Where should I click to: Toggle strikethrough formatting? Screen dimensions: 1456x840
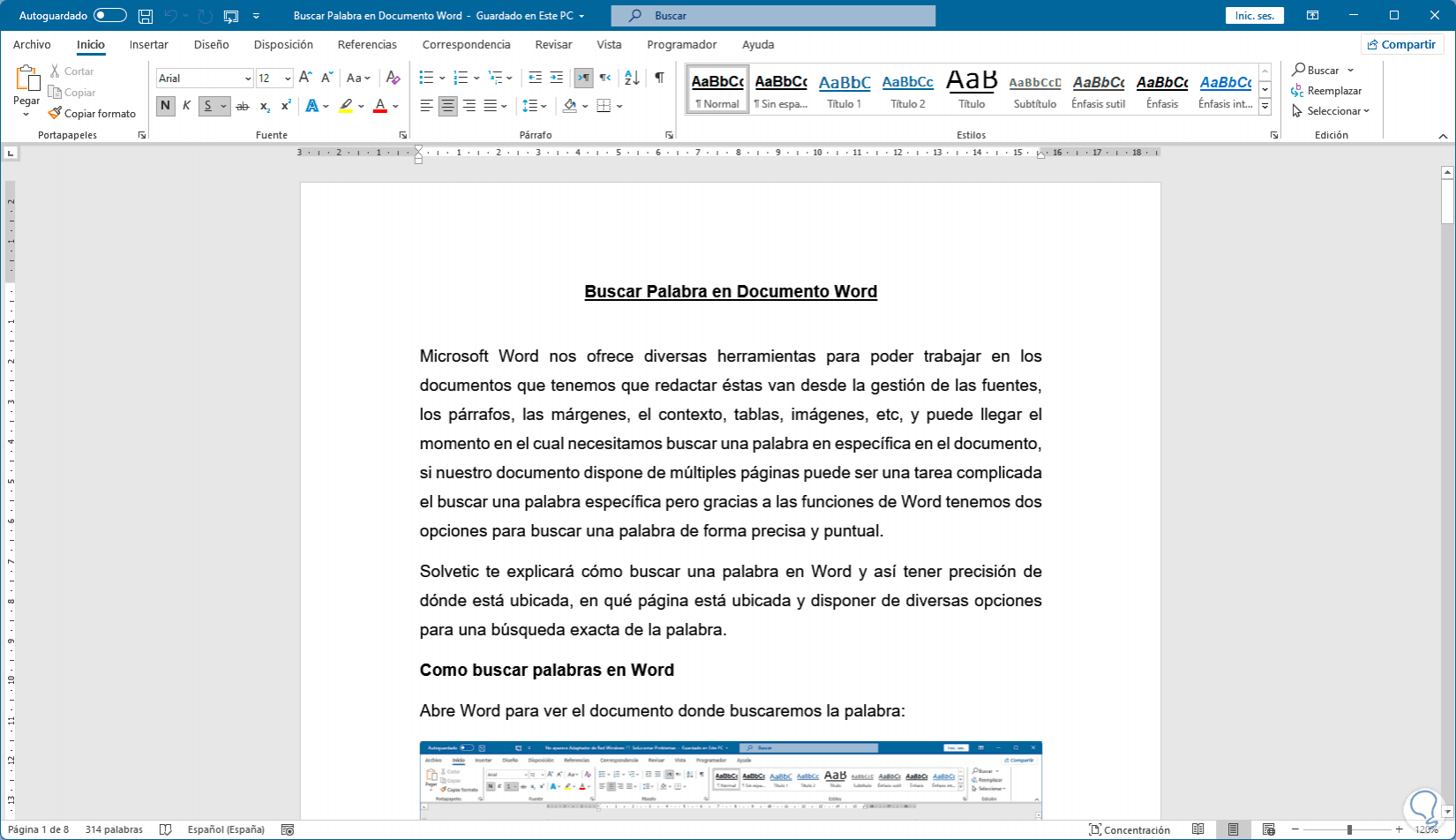coord(243,106)
